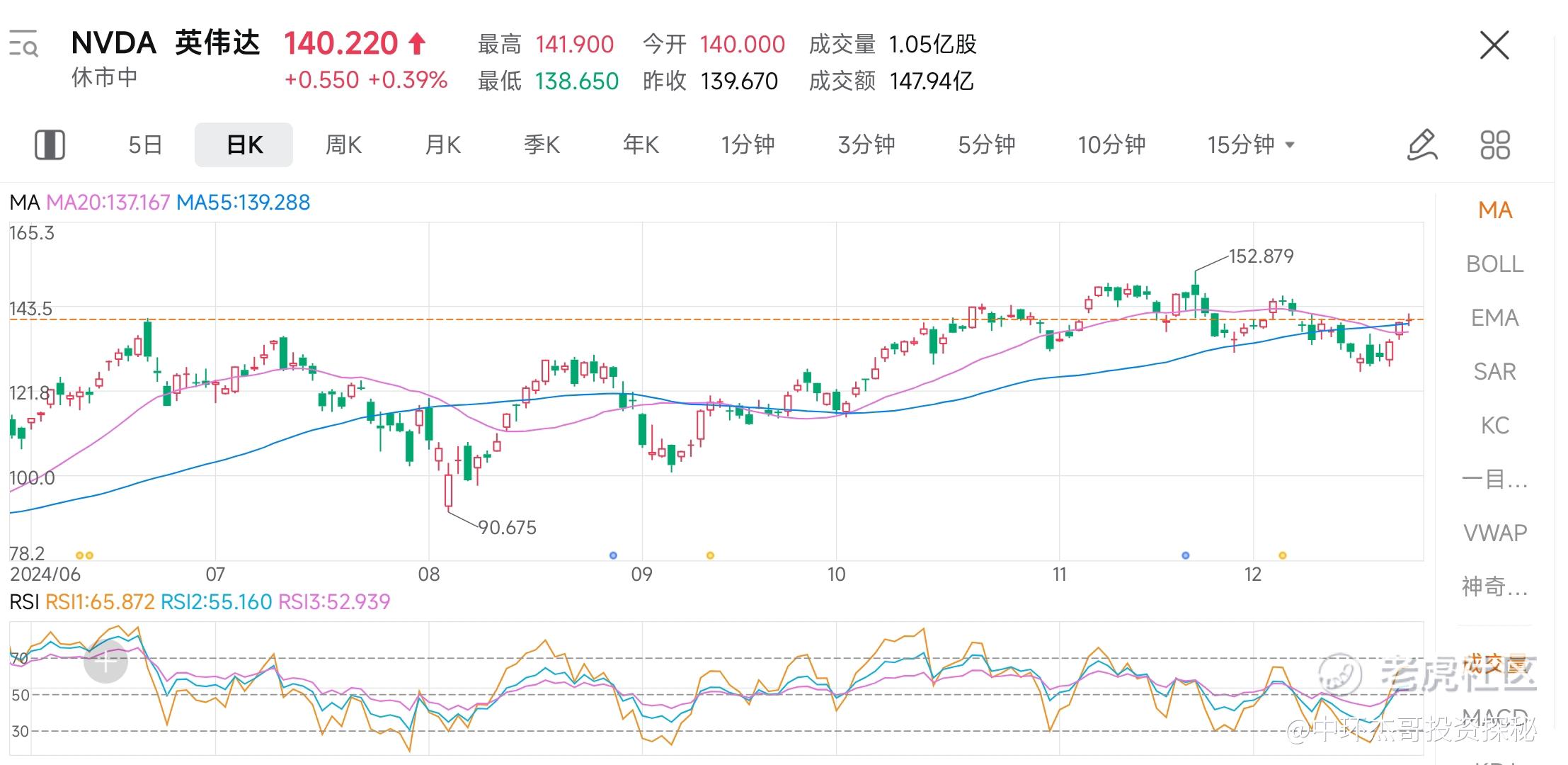The height and width of the screenshot is (765, 1568).
Task: Select the 神奇 indicator entry
Action: pos(1494,586)
